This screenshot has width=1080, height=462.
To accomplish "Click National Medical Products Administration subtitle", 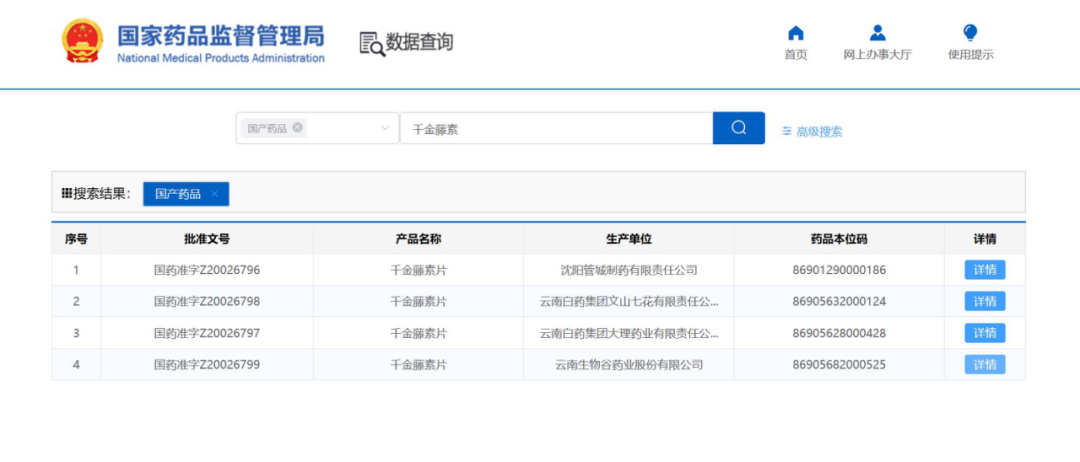I will (x=220, y=58).
